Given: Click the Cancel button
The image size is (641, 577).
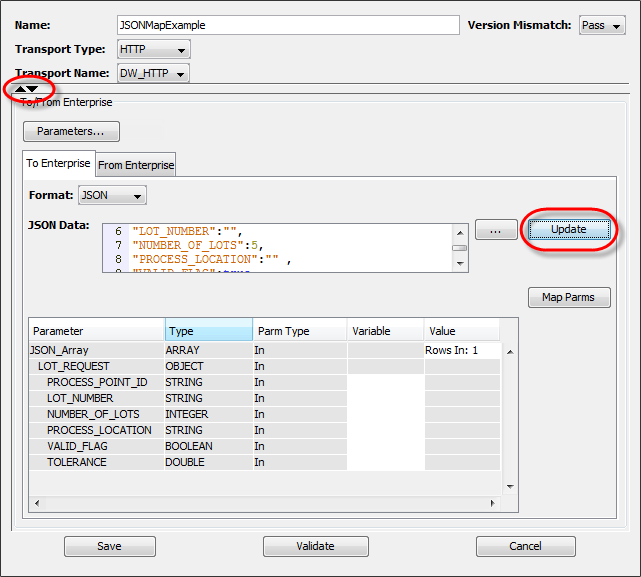Looking at the screenshot, I should 525,546.
